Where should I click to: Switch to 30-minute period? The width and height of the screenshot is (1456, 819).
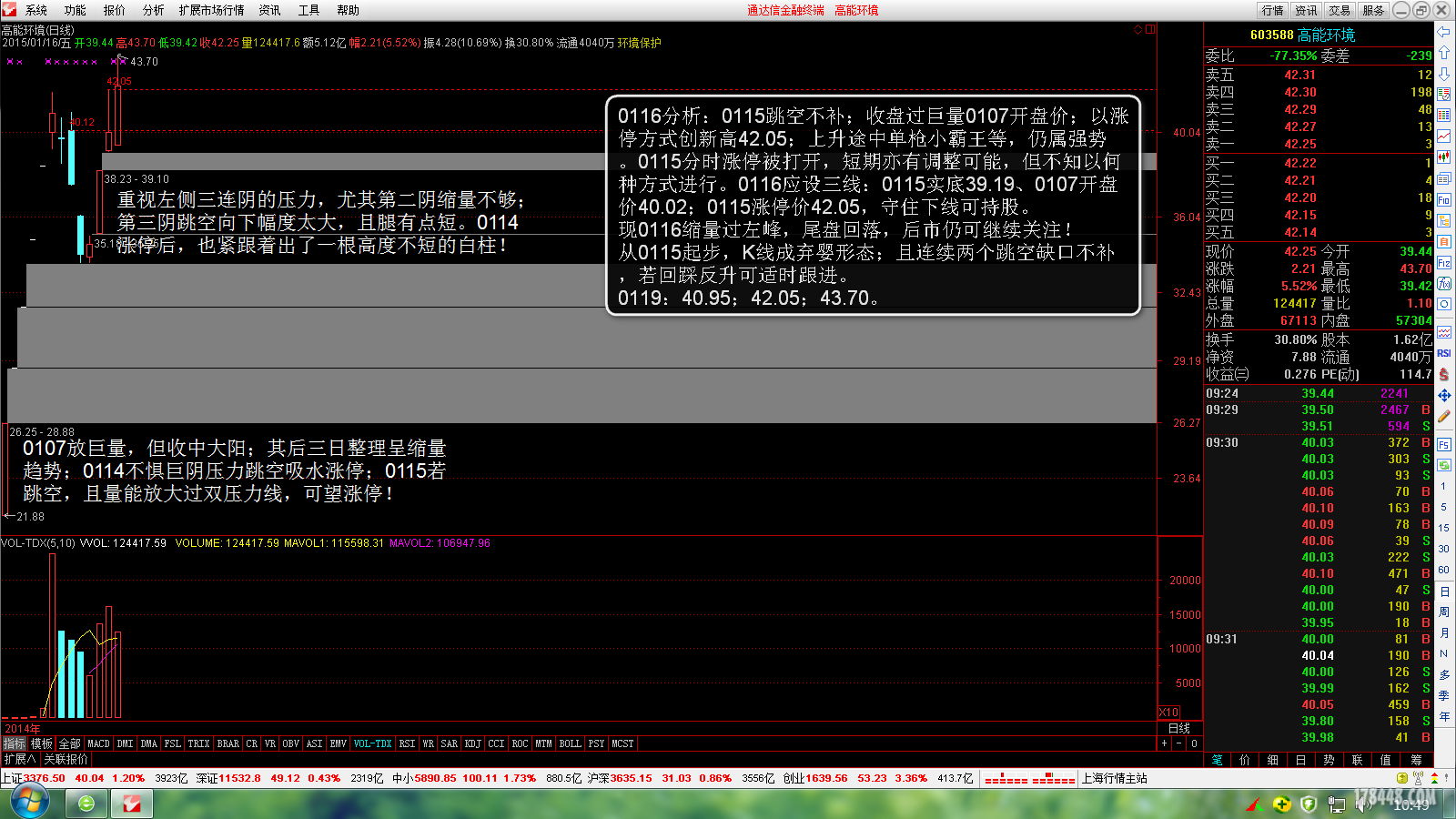click(1444, 549)
